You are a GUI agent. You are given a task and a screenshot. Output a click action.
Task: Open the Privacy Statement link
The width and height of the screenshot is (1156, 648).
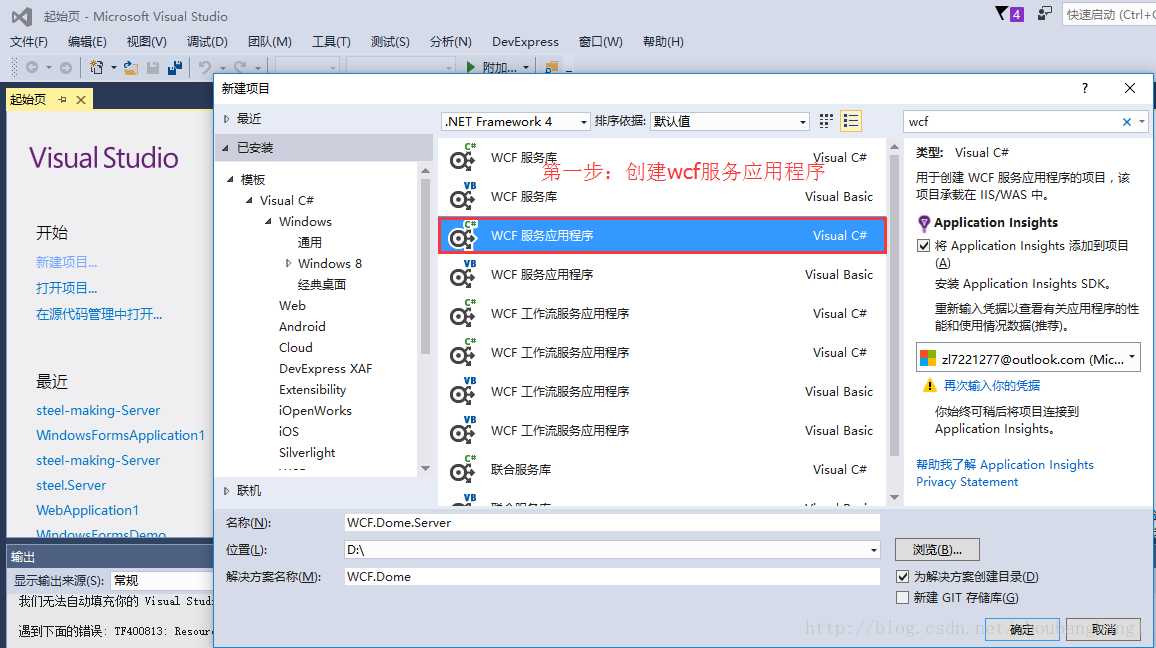click(967, 482)
